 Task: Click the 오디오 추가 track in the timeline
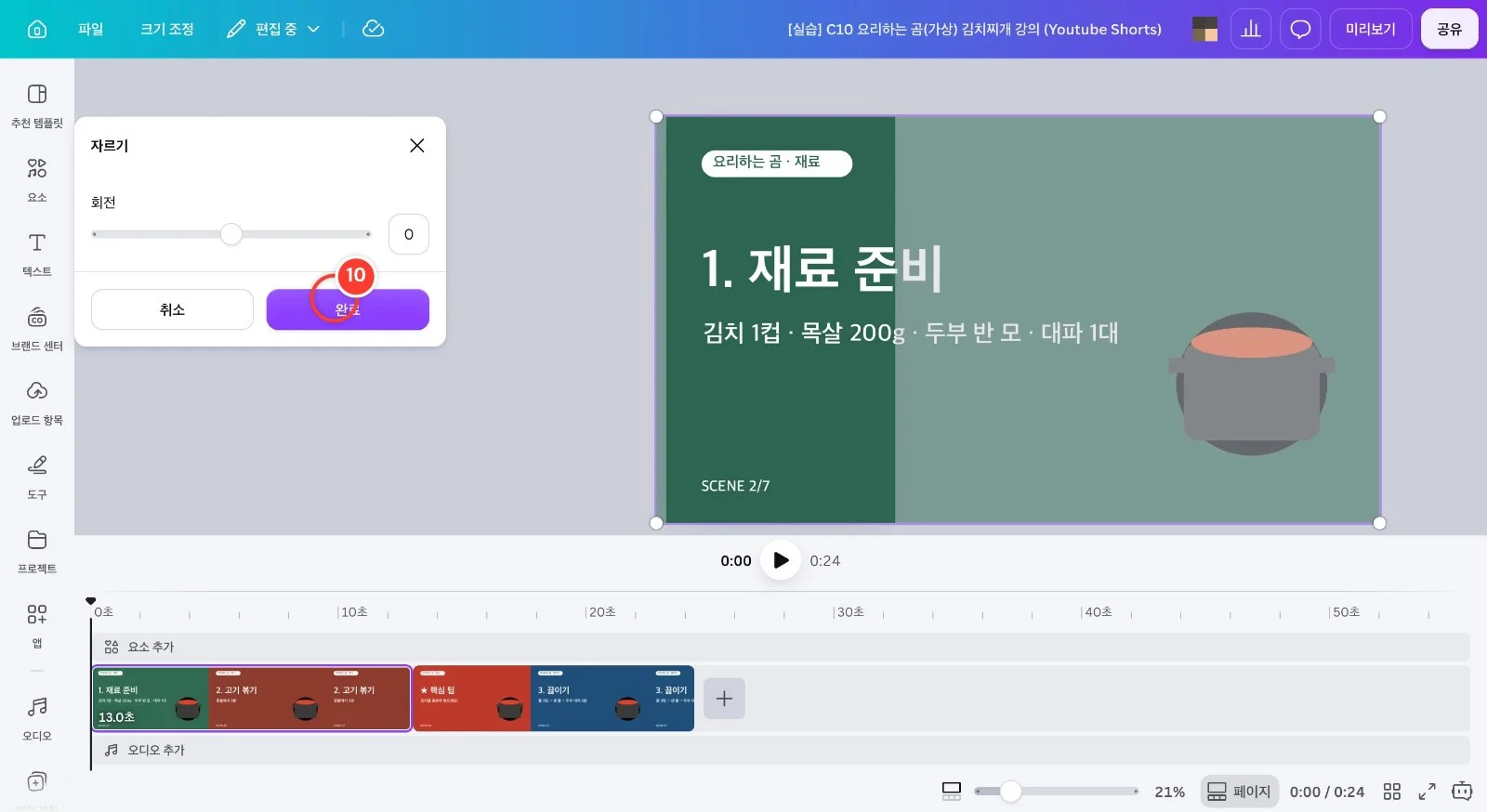coord(781,750)
